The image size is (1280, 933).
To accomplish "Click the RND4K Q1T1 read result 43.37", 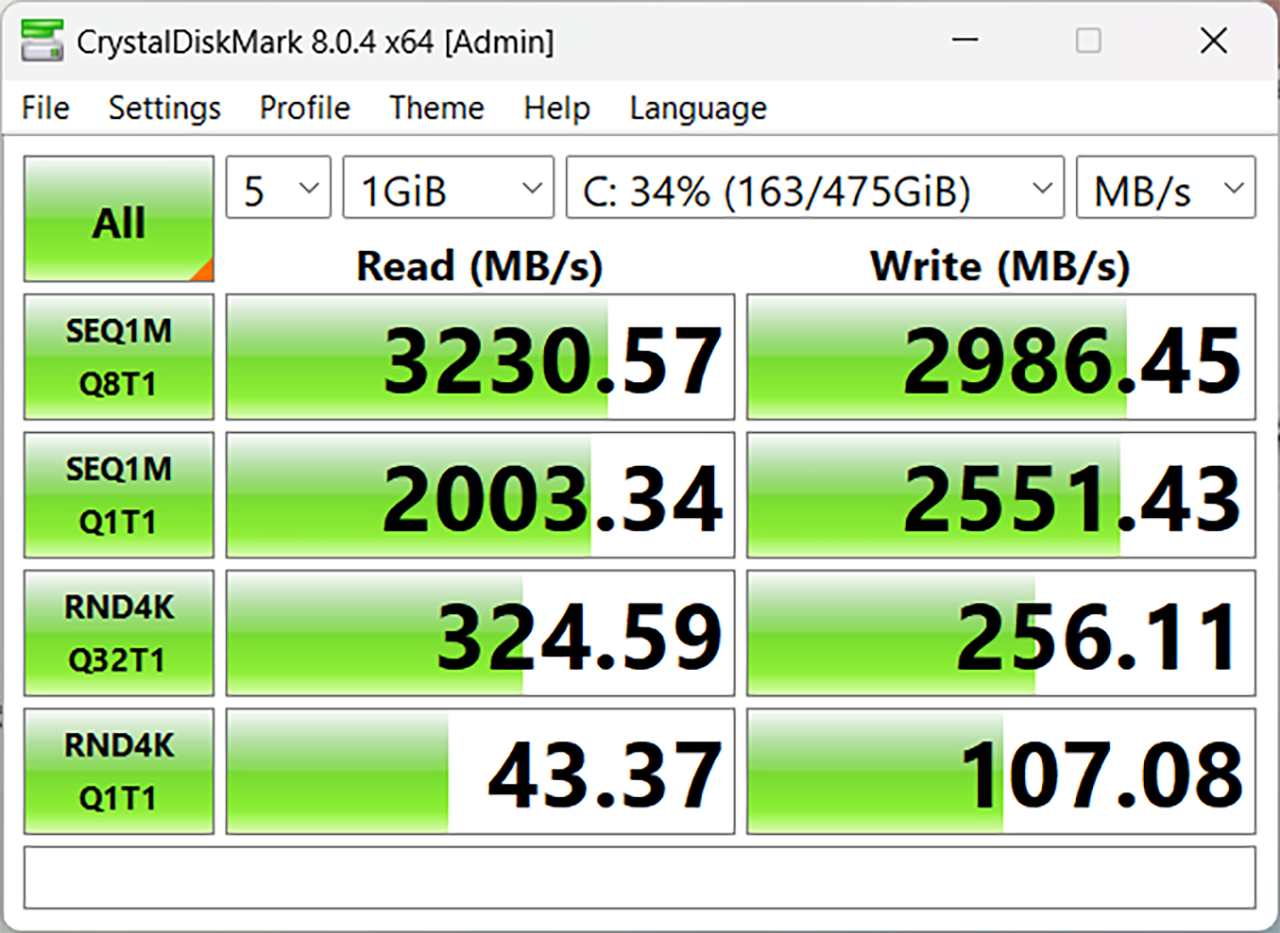I will pos(480,771).
